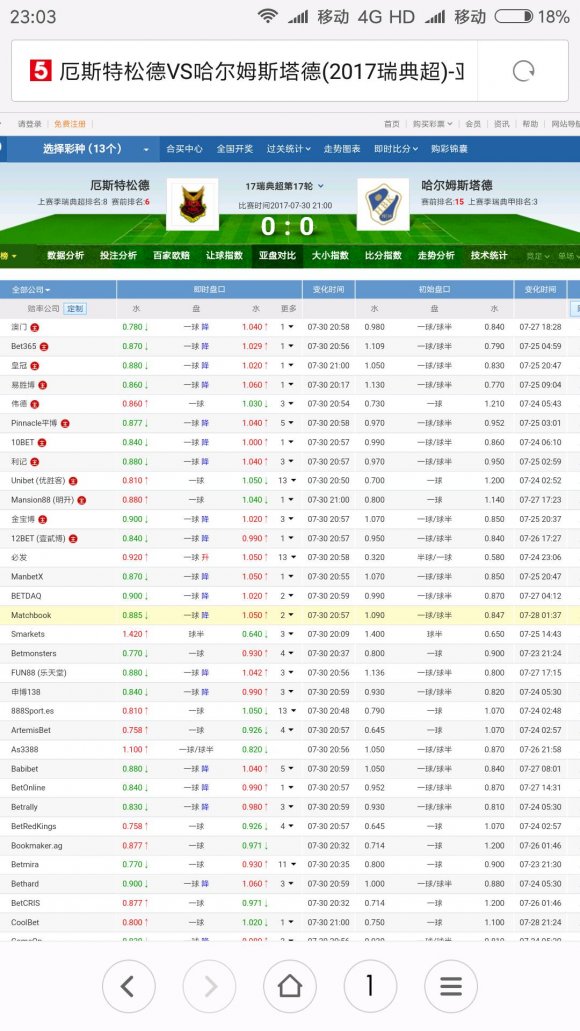
Task: Click the red badge beside 澳门
Action: click(35, 327)
